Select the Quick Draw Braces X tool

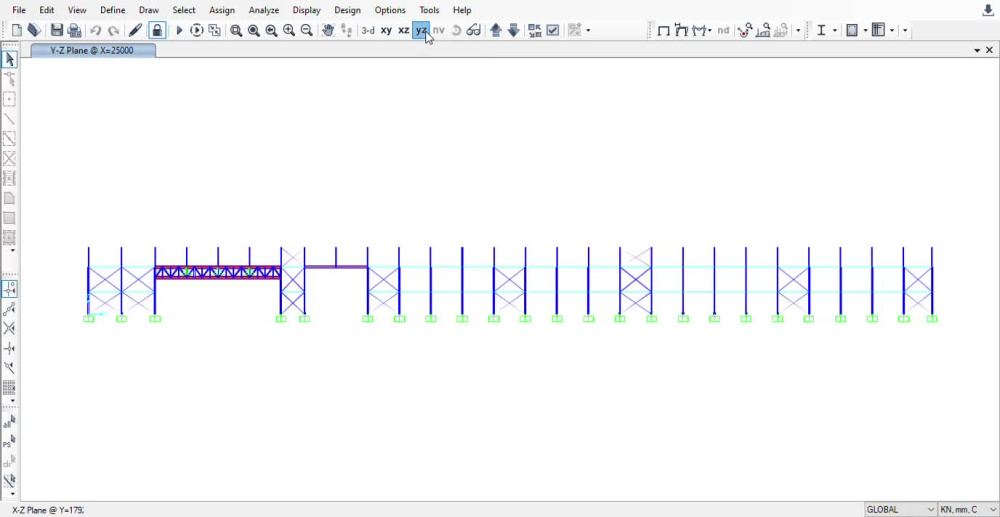pos(10,158)
